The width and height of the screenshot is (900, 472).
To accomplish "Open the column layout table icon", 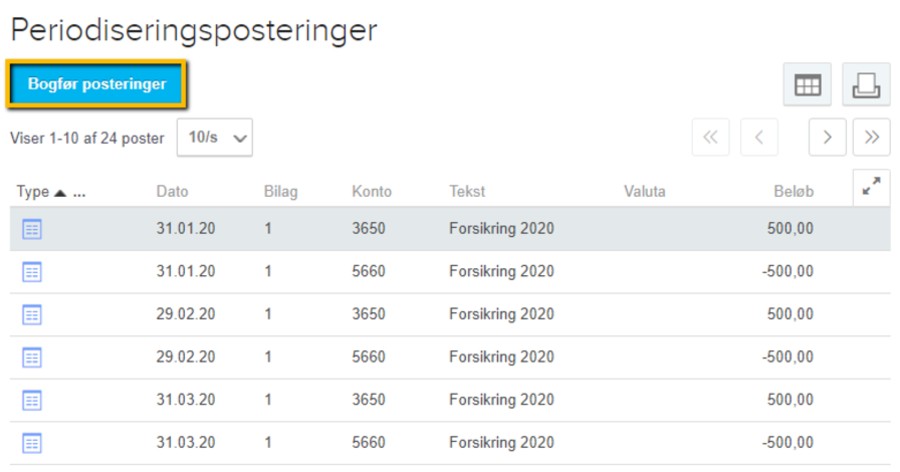I will [x=807, y=85].
